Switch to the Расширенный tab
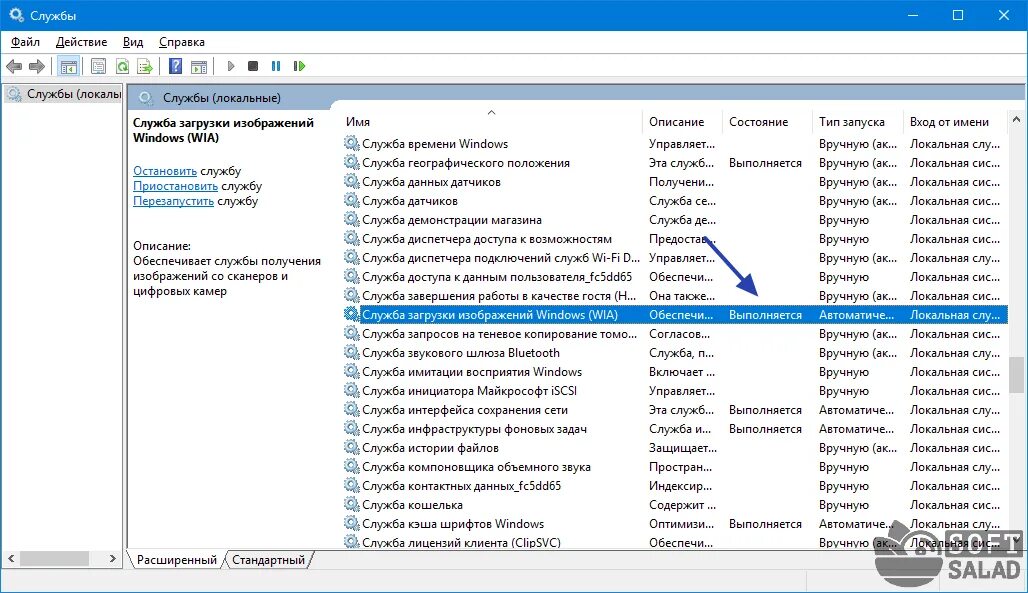 [x=176, y=560]
